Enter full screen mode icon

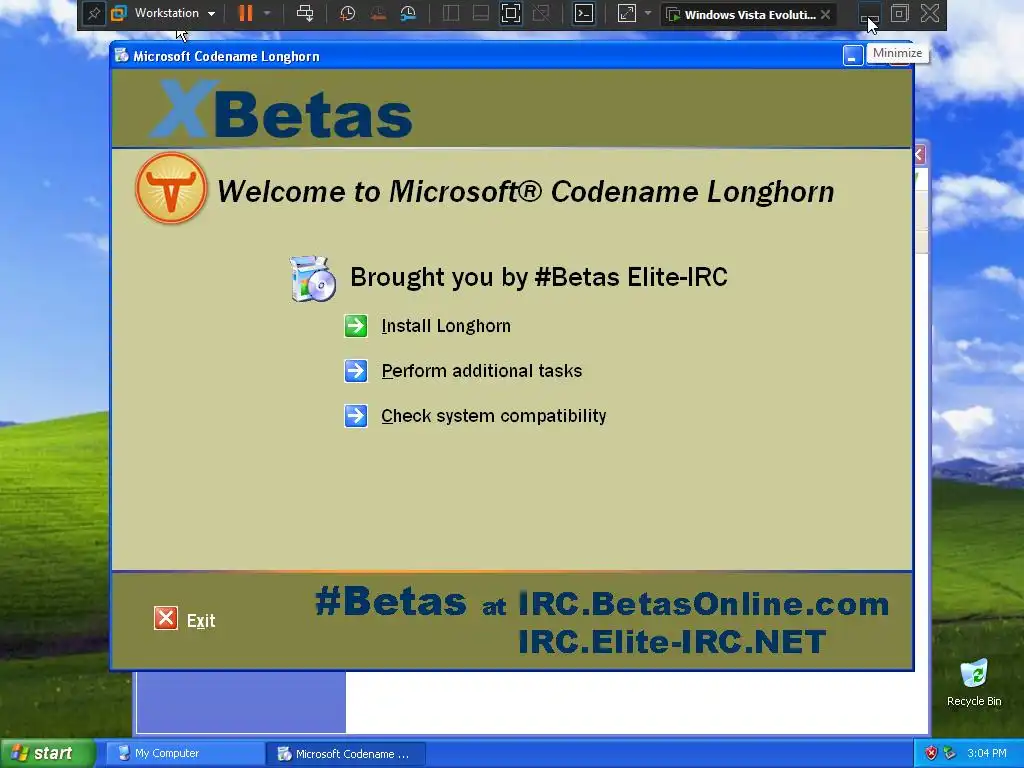tap(511, 13)
